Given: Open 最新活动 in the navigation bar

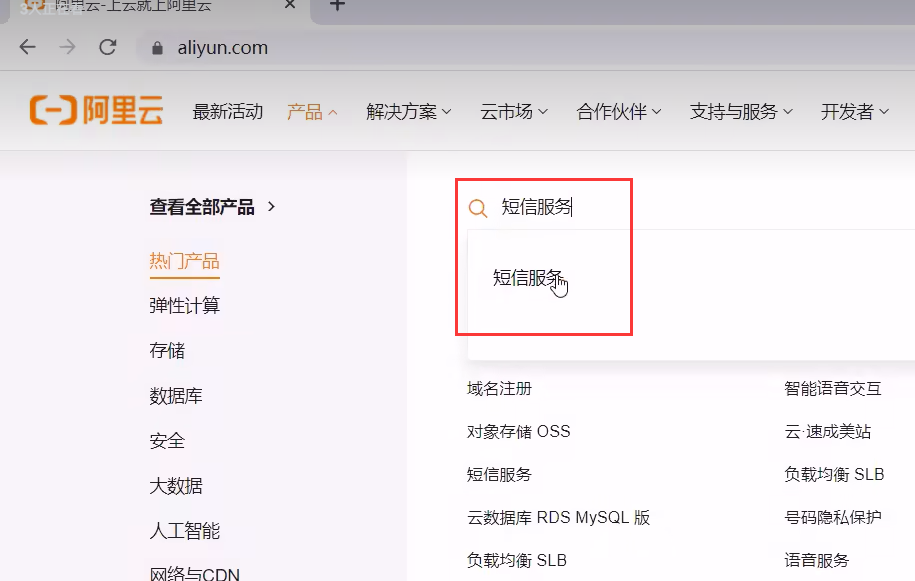Looking at the screenshot, I should coord(227,112).
